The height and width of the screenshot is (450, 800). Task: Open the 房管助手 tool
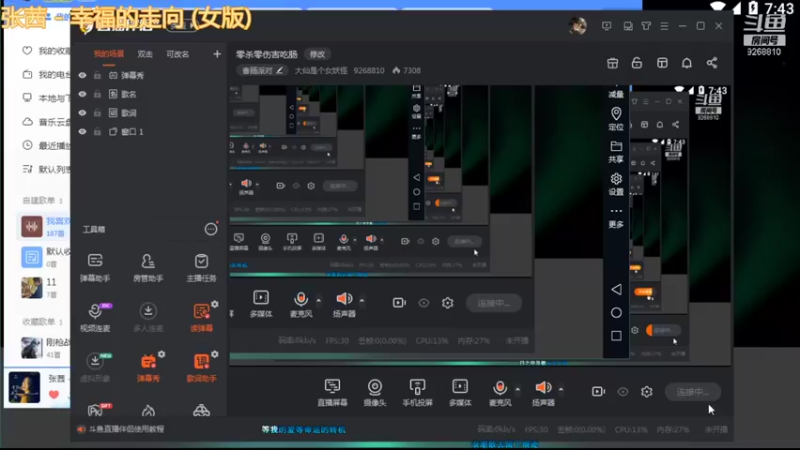point(148,267)
